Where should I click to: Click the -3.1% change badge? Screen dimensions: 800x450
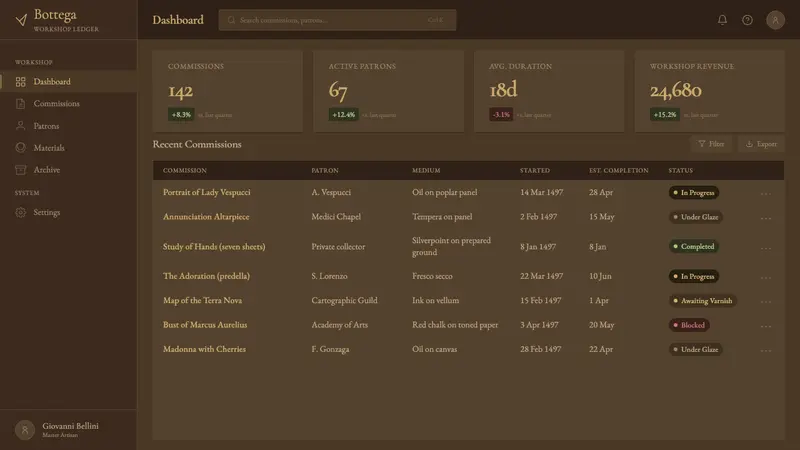click(x=501, y=115)
